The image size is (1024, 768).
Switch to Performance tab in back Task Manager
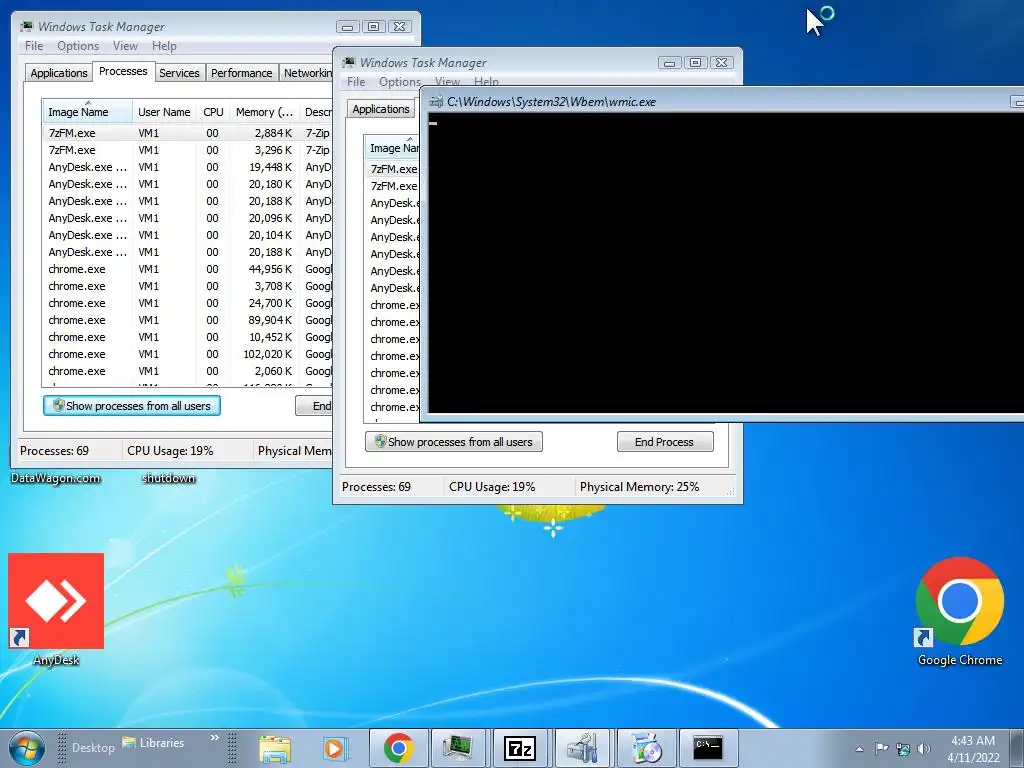click(x=241, y=72)
